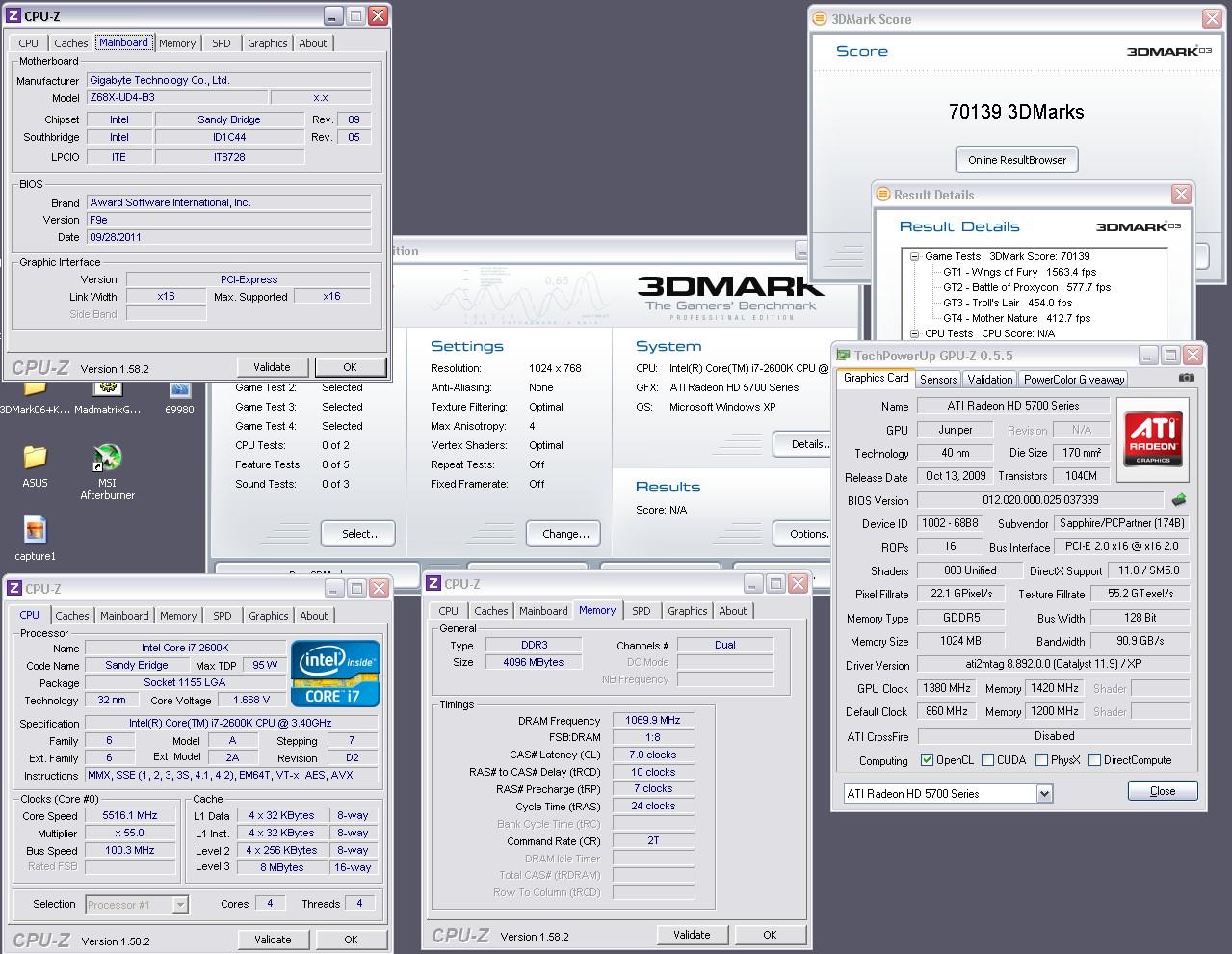Click the Z68X-UD4-B3 model field
Viewport: 1232px width, 954px height.
click(176, 97)
